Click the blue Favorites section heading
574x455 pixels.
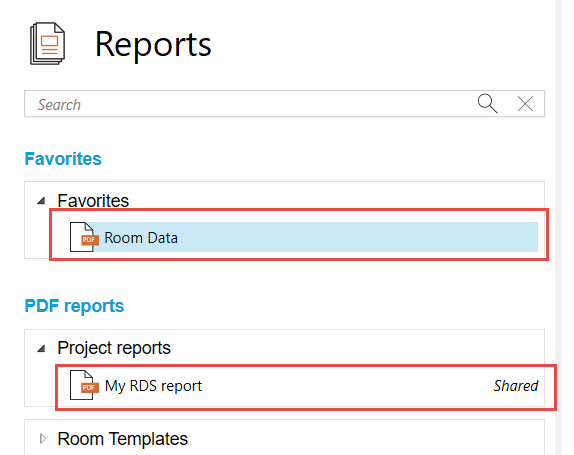[63, 159]
